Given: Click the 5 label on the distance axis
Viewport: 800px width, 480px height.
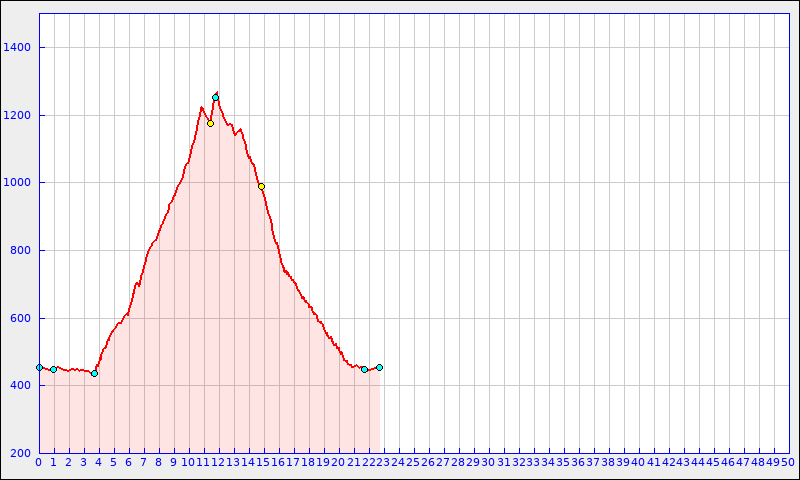Looking at the screenshot, I should (x=114, y=462).
